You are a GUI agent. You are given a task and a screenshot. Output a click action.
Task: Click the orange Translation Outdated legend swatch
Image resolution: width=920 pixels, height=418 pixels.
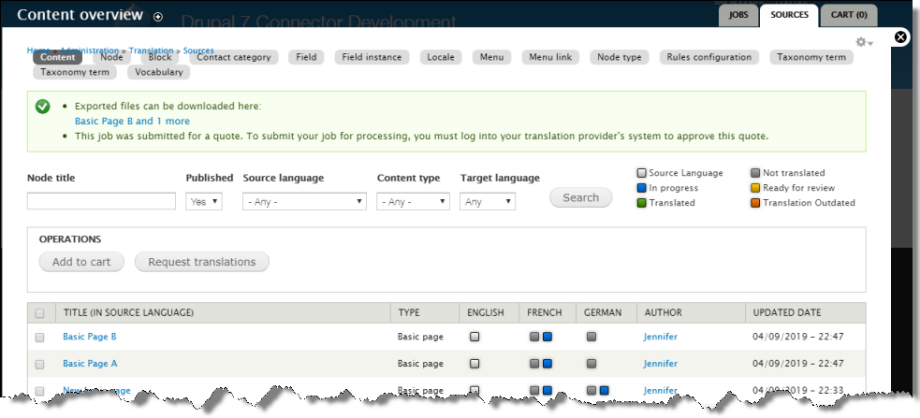pos(756,203)
